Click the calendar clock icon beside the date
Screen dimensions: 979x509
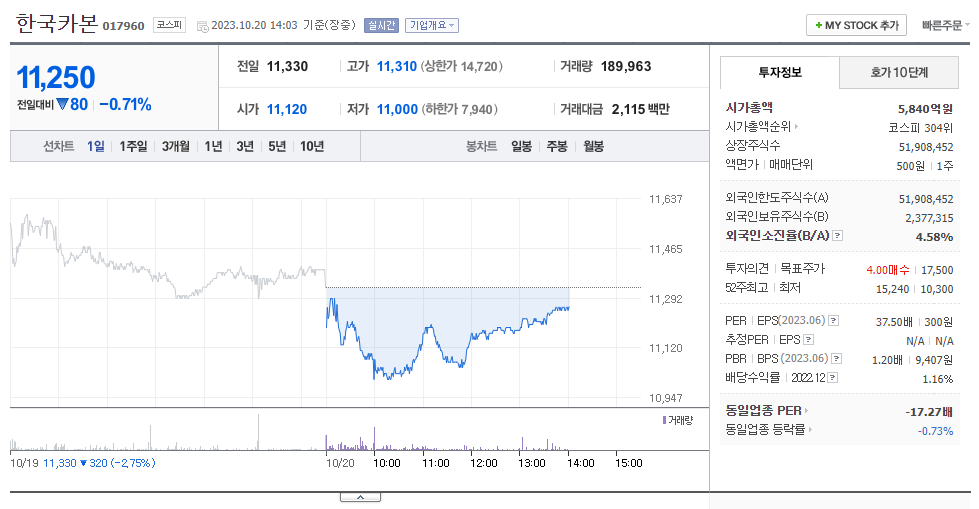[202, 26]
